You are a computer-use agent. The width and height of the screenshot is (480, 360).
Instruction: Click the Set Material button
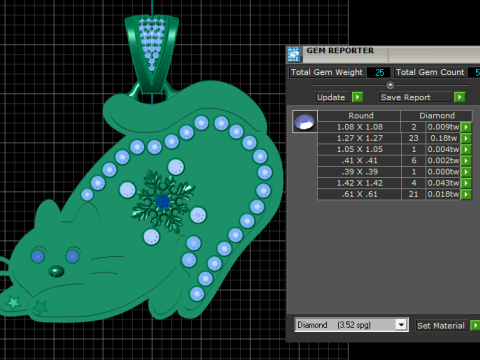(x=441, y=325)
